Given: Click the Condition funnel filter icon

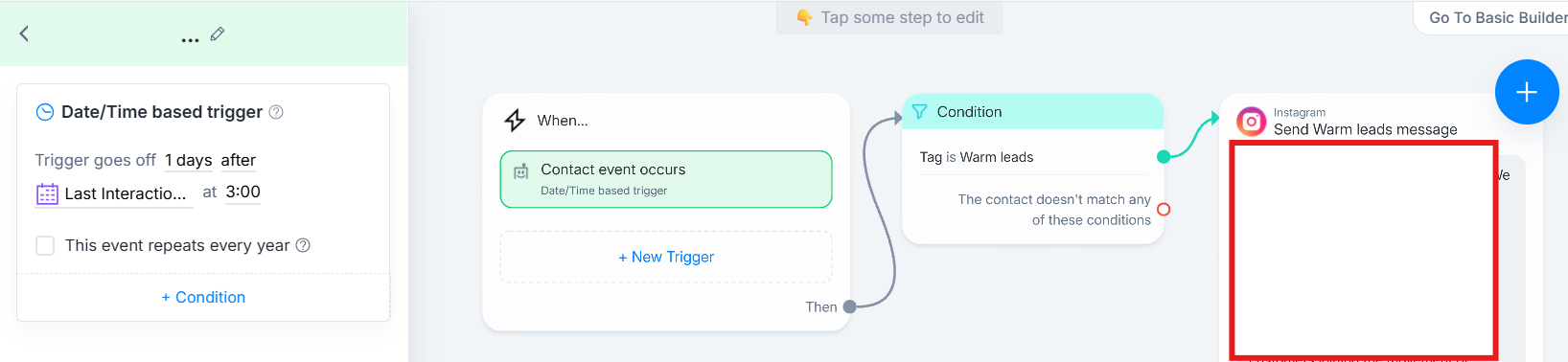Looking at the screenshot, I should coord(919,112).
